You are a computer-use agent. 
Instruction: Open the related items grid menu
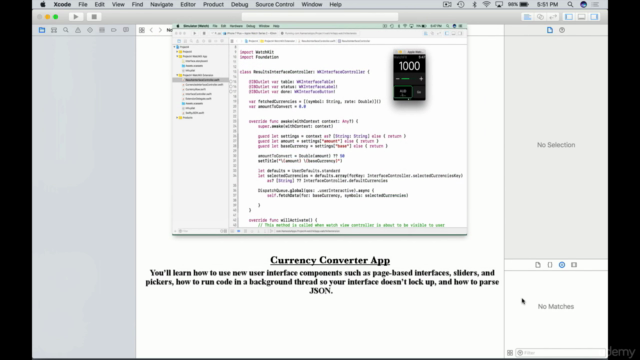click(x=142, y=30)
